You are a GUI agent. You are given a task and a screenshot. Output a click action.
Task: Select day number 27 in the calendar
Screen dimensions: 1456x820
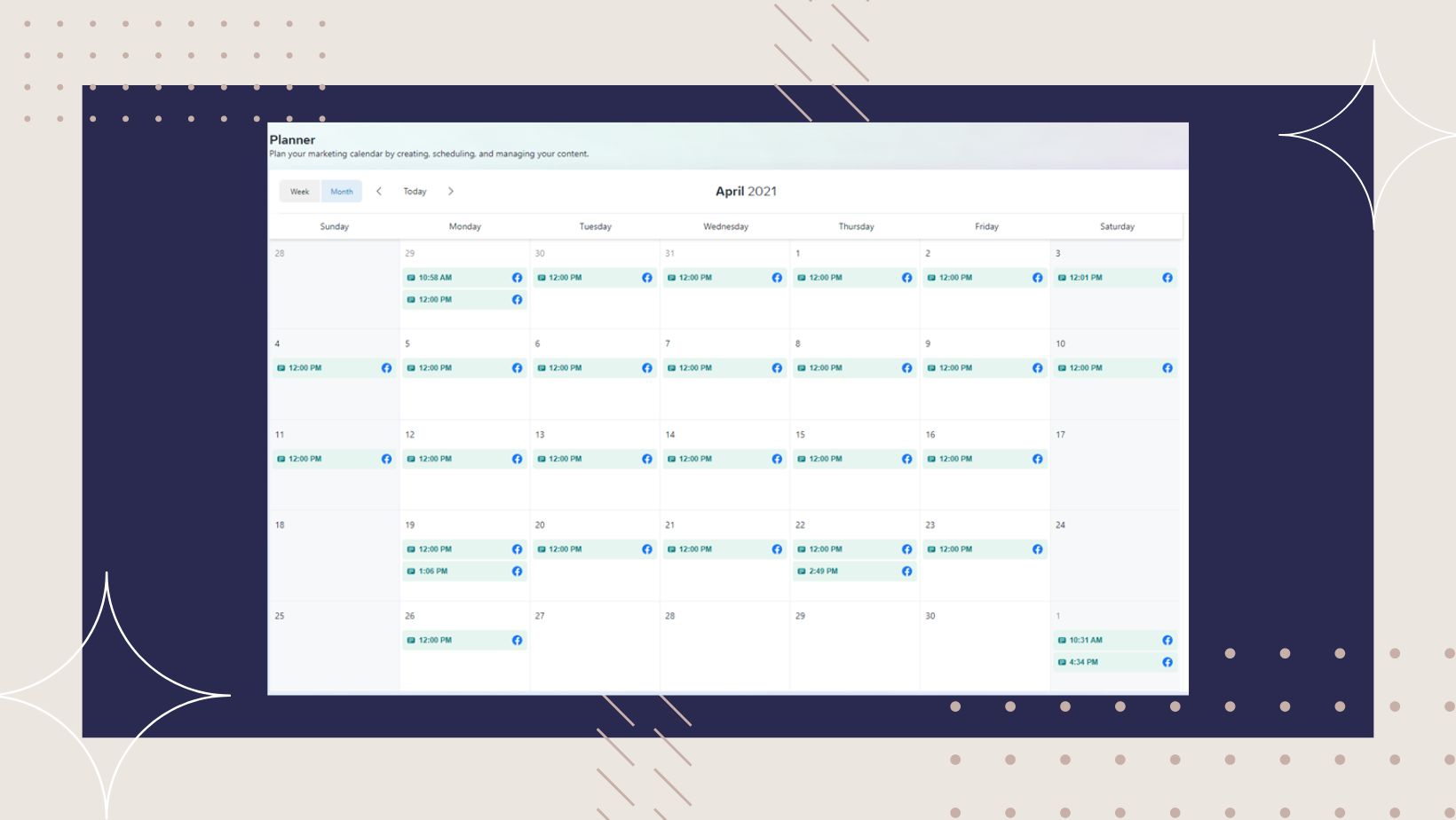pos(540,616)
